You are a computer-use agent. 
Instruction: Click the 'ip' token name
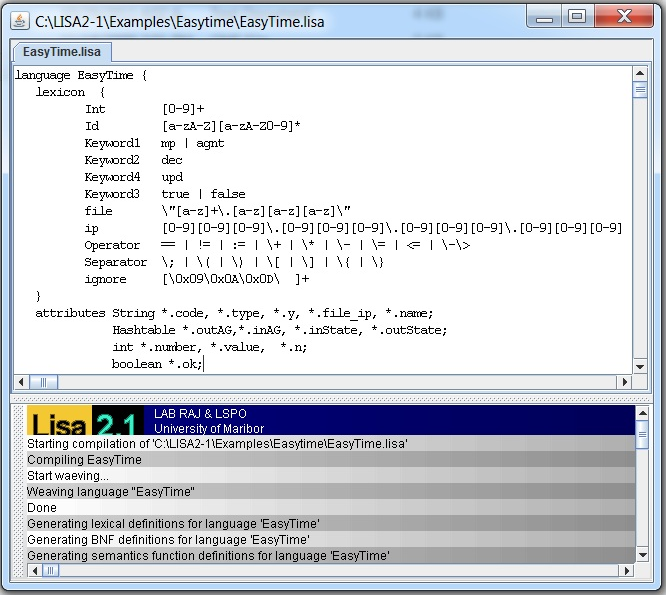pos(91,228)
